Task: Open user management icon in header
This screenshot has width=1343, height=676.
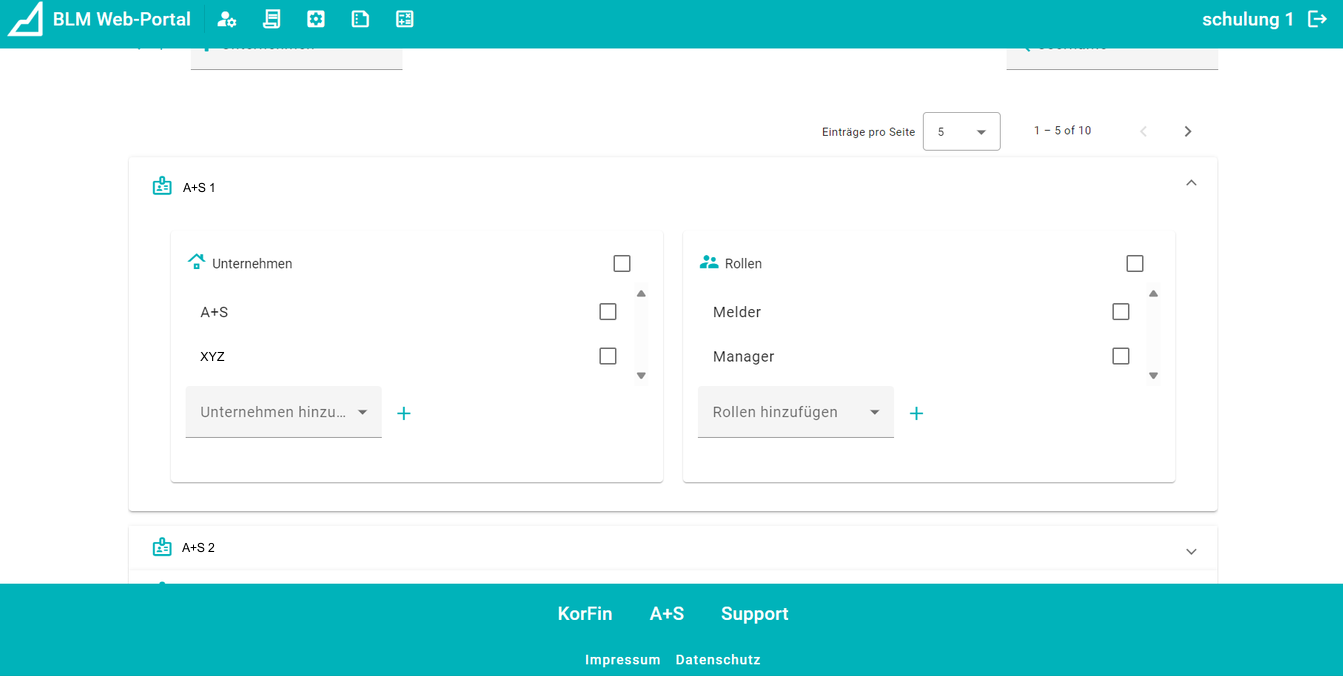Action: [x=227, y=19]
